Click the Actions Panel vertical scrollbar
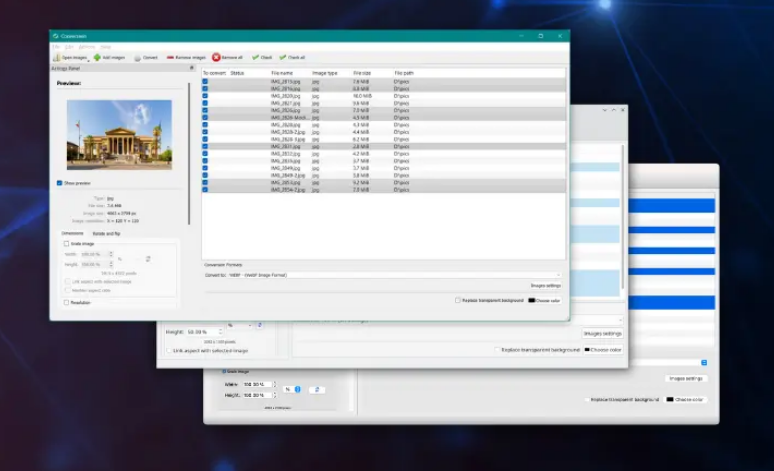The height and width of the screenshot is (471, 774). point(189,153)
